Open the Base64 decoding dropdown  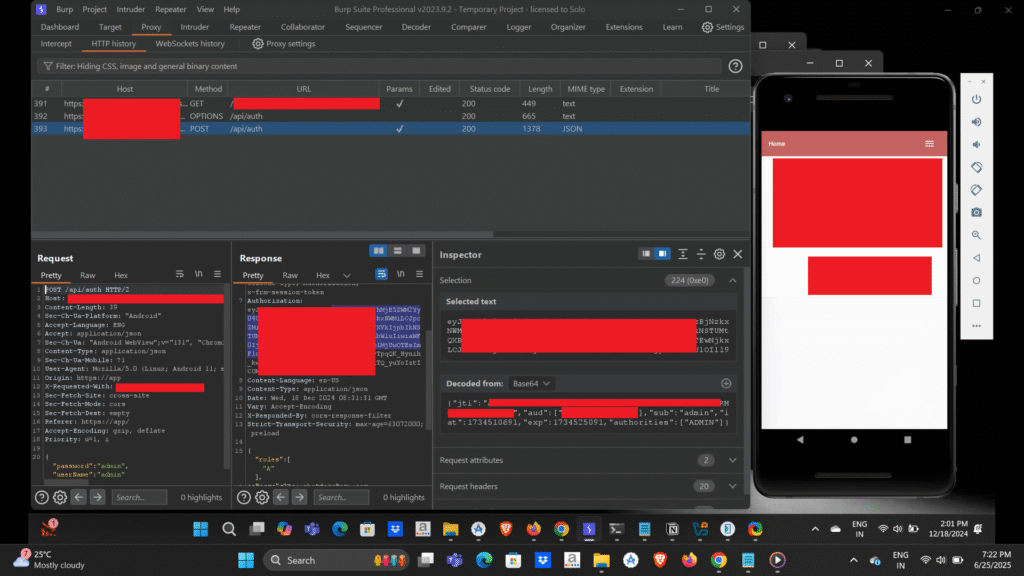click(x=534, y=383)
